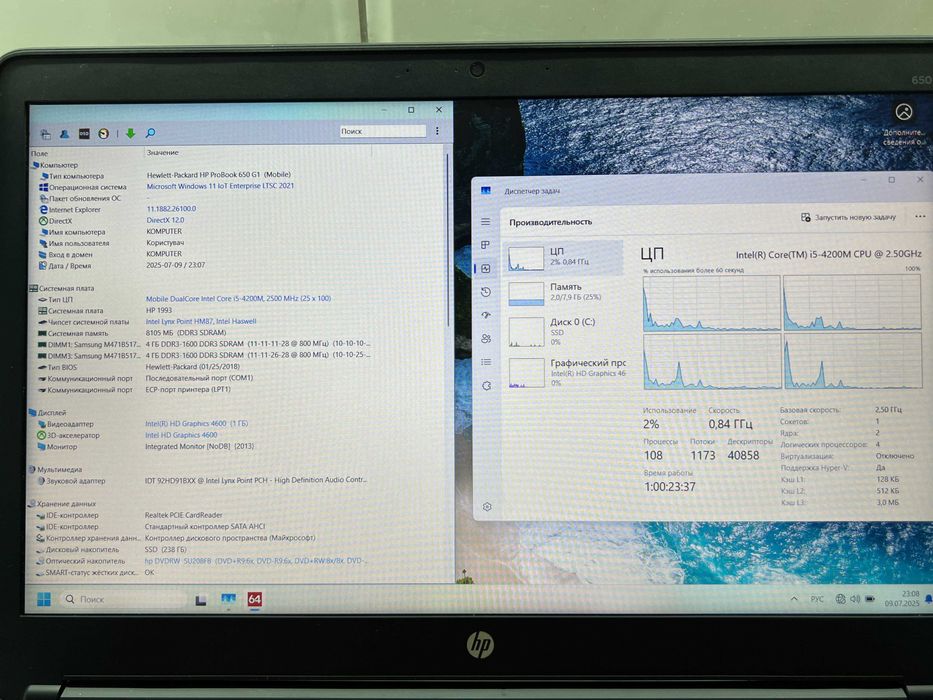This screenshot has height=700, width=933.
Task: Click the taskbar Поиск search box
Action: pyautogui.click(x=123, y=599)
